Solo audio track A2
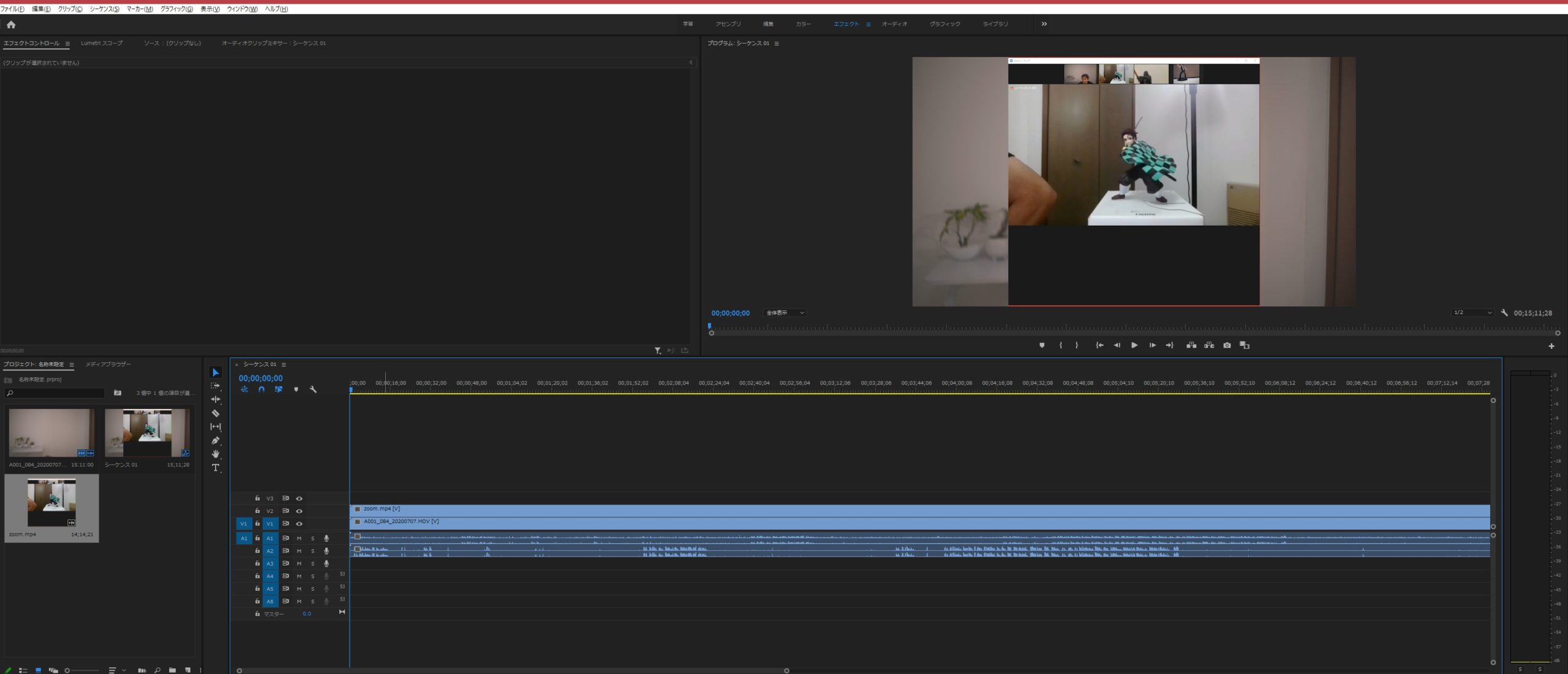The image size is (1568, 674). click(x=312, y=551)
